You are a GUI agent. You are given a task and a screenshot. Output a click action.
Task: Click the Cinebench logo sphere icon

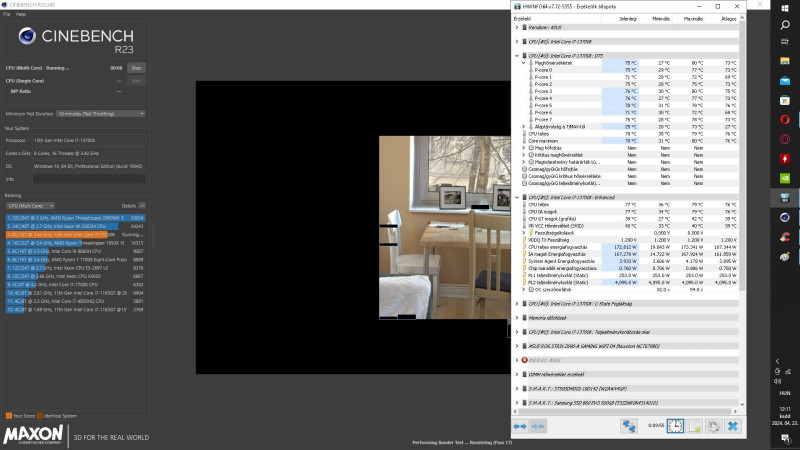pyautogui.click(x=27, y=36)
